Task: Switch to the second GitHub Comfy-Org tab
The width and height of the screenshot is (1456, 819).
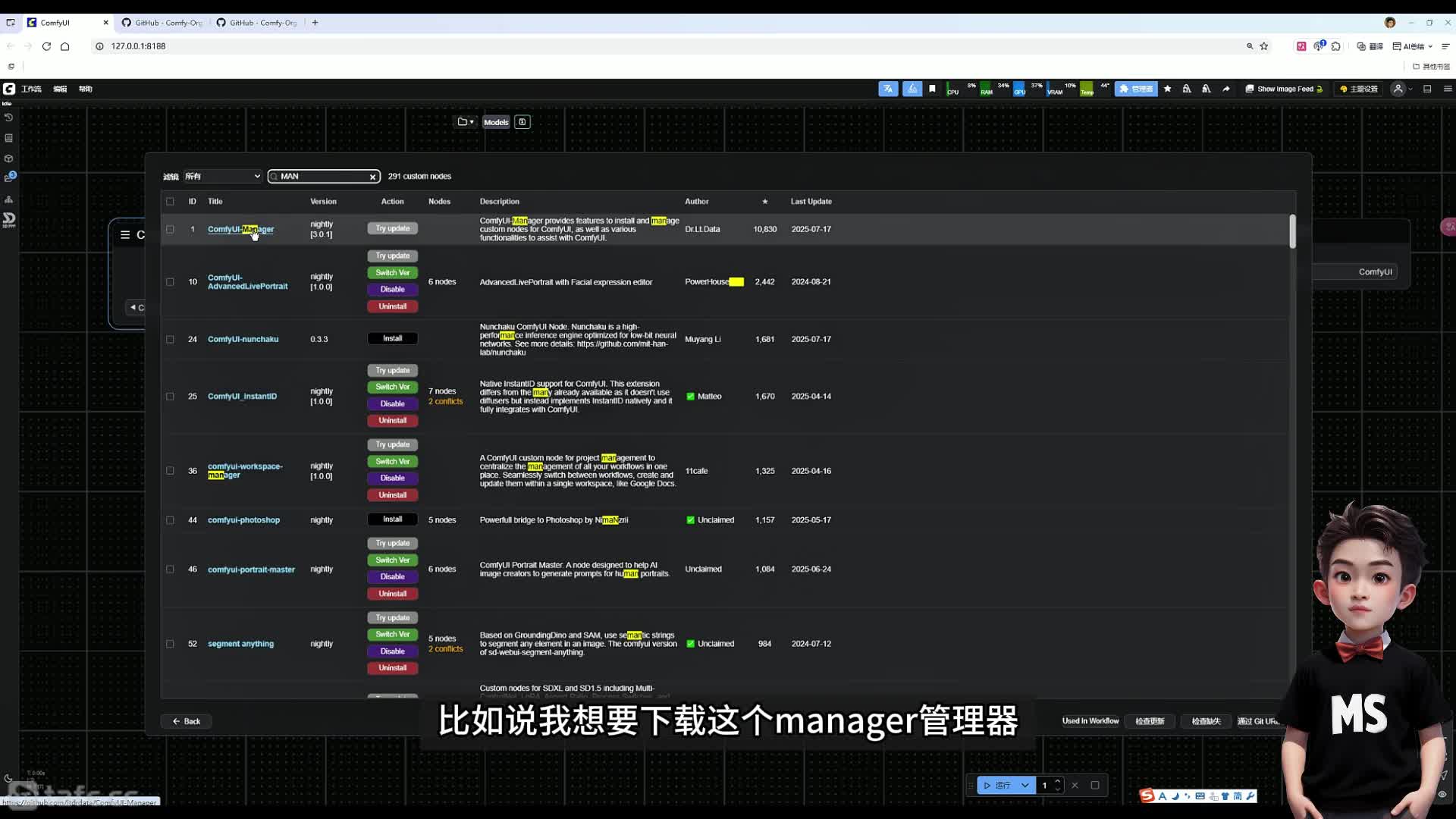Action: (x=257, y=23)
